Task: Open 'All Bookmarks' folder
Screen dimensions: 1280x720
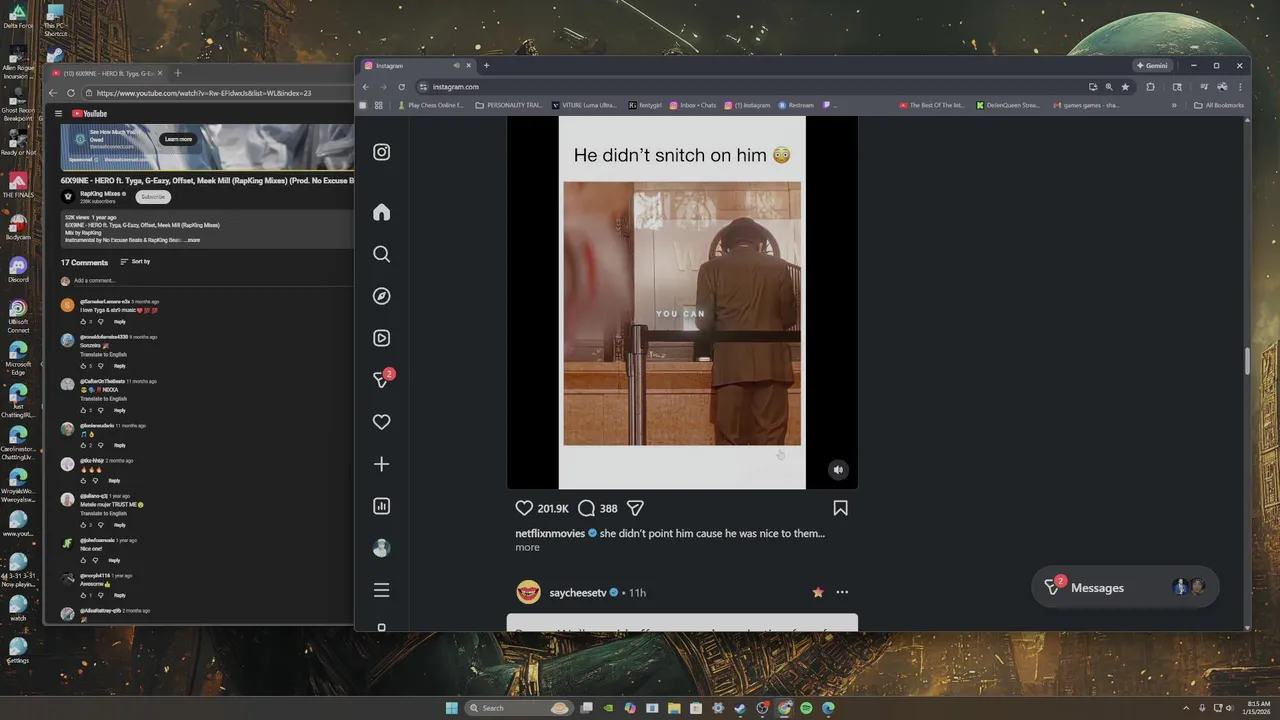Action: (x=1219, y=105)
